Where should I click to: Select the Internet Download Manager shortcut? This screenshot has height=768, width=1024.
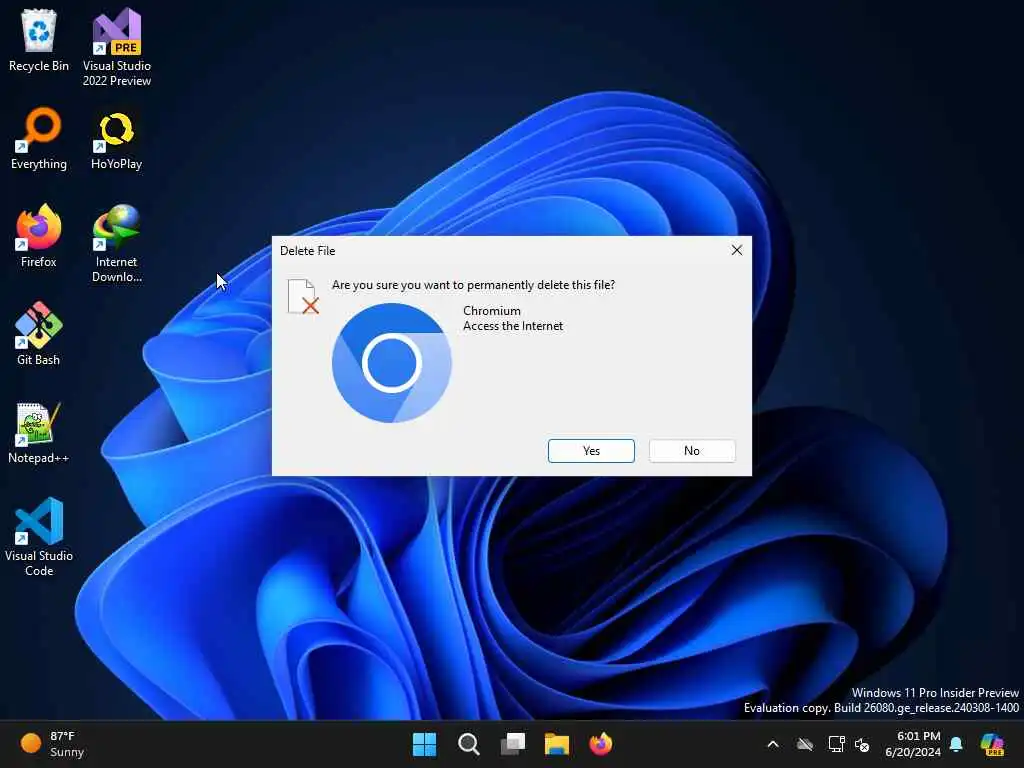pos(116,244)
